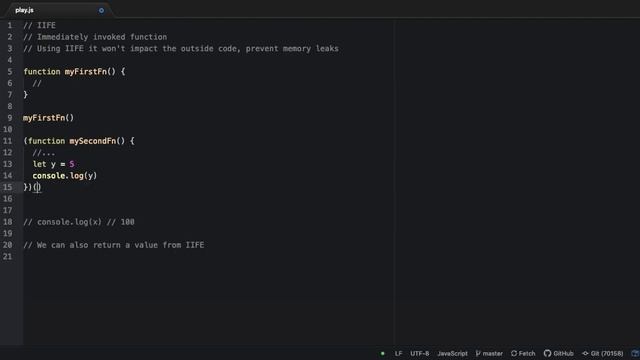Click line number 11 in the gutter
640x360 pixels.
click(x=8, y=141)
